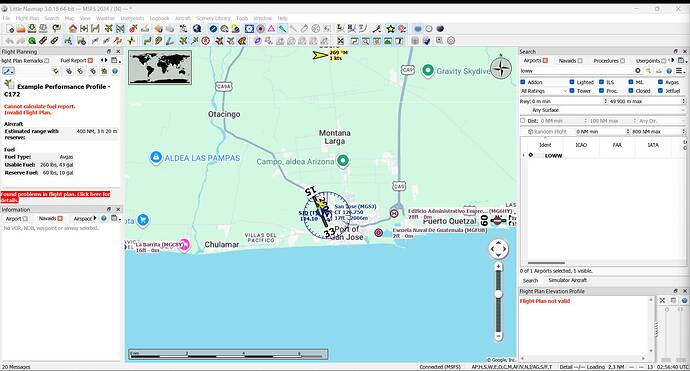Switch to Simulator Aircraft bottom tab
The width and height of the screenshot is (690, 371).
(567, 280)
